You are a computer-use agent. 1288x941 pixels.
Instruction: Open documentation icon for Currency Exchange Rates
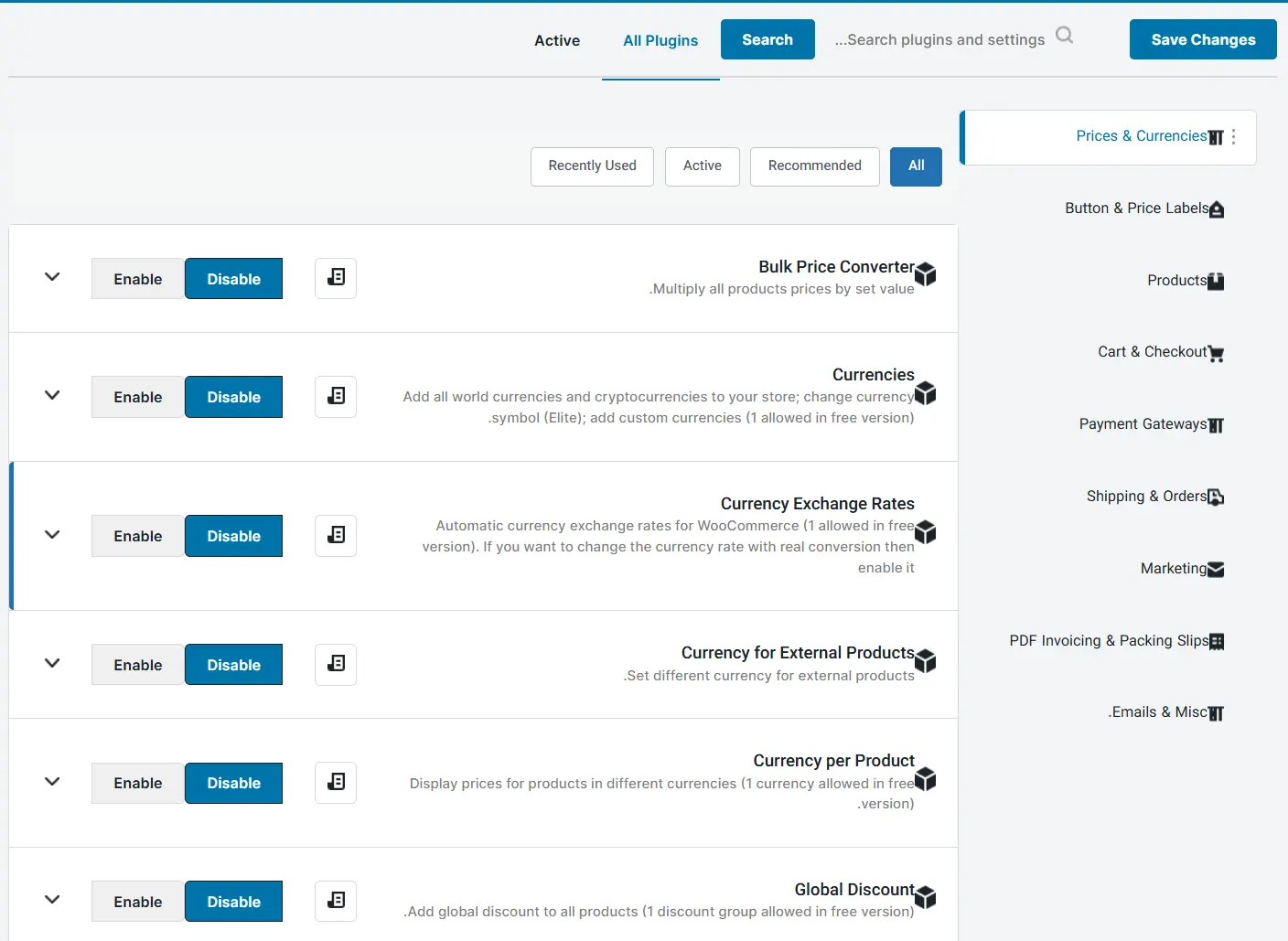pyautogui.click(x=336, y=535)
